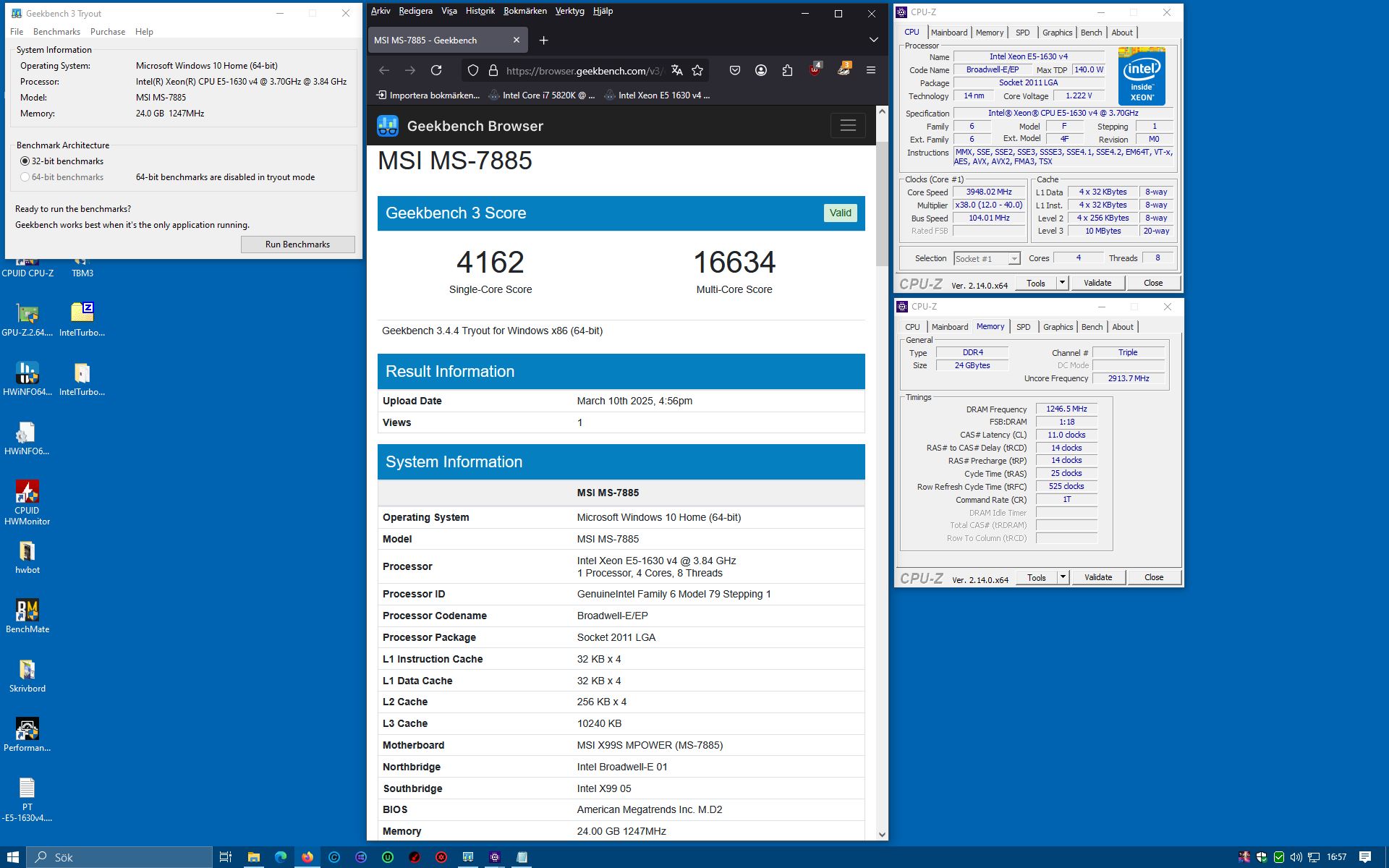Click Close button in CPU-Z Memory window
The image size is (1389, 868).
click(1154, 577)
